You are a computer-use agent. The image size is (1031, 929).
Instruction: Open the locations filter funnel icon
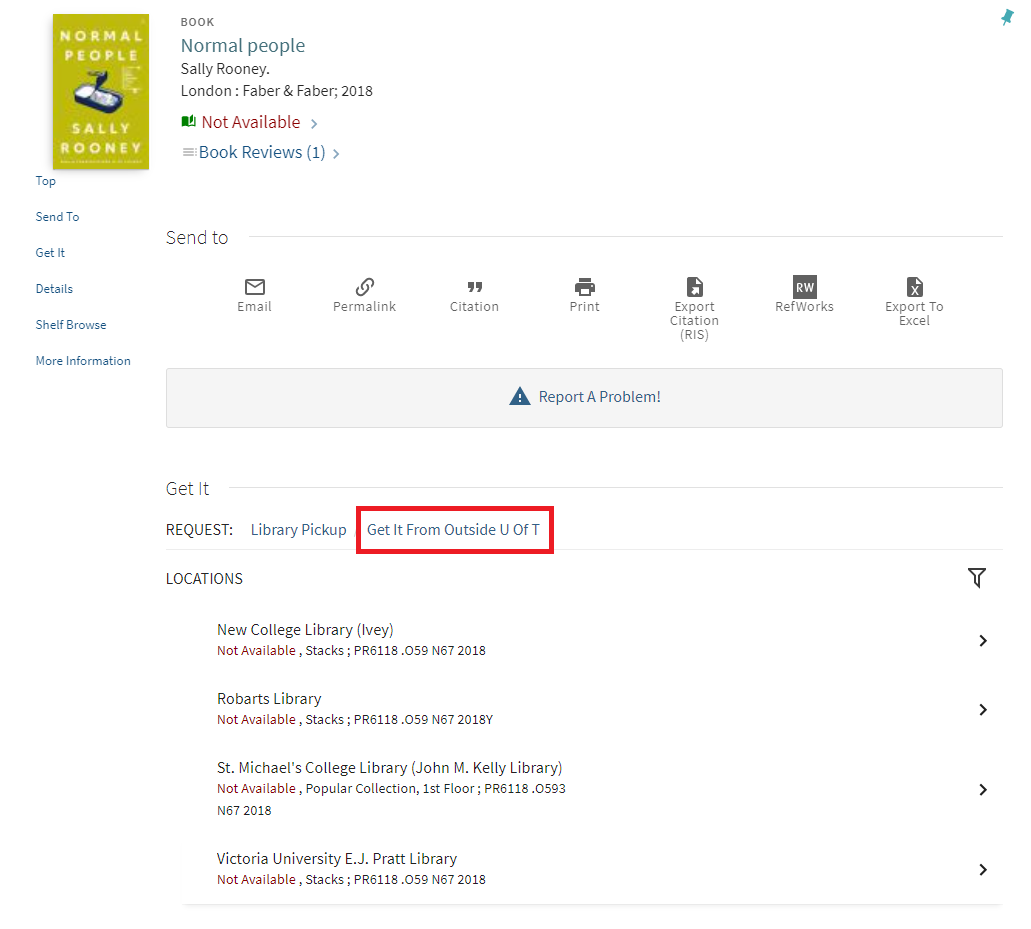[977, 578]
